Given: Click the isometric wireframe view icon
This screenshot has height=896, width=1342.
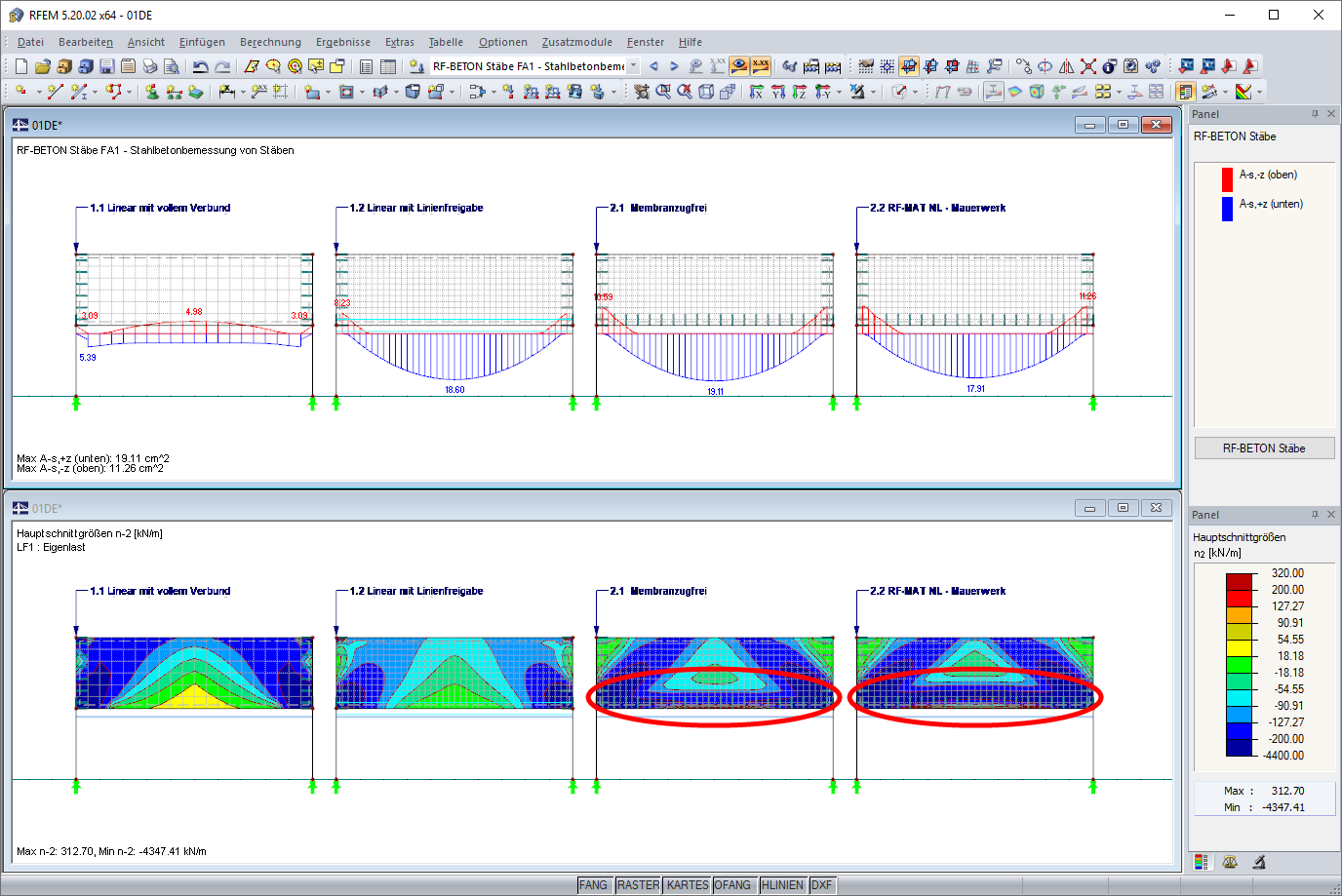Looking at the screenshot, I should (706, 92).
